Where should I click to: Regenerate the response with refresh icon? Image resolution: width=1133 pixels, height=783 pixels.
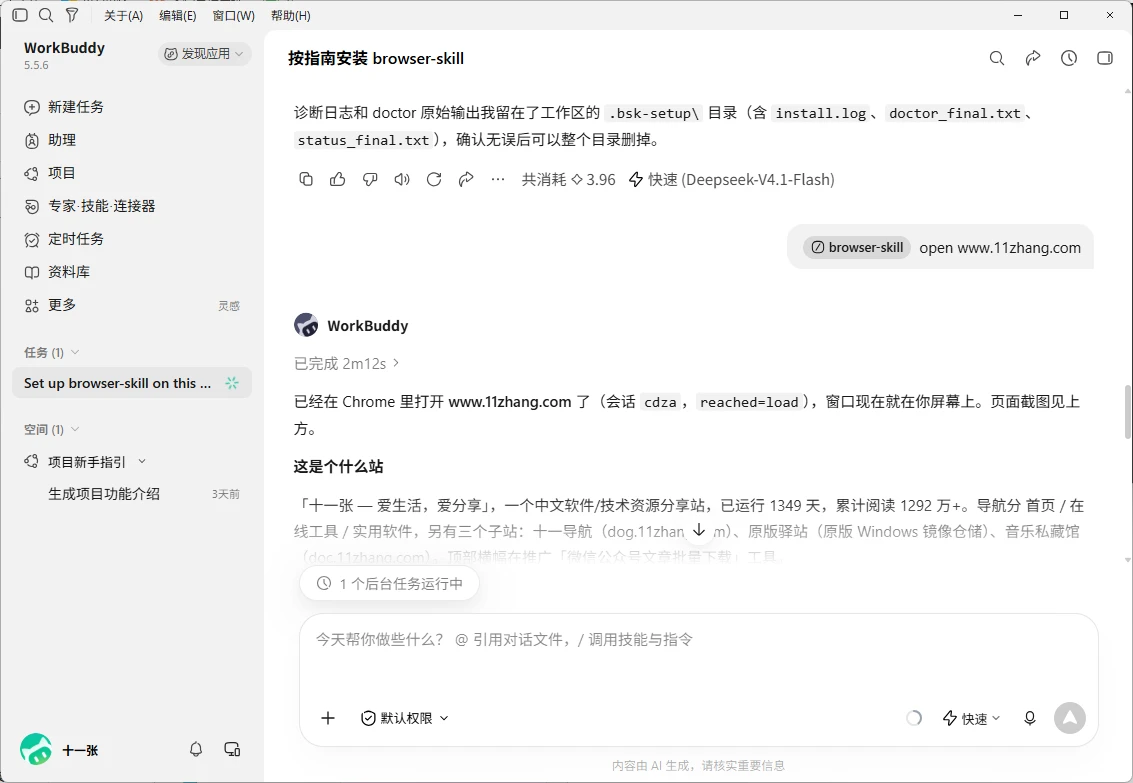[x=434, y=179]
